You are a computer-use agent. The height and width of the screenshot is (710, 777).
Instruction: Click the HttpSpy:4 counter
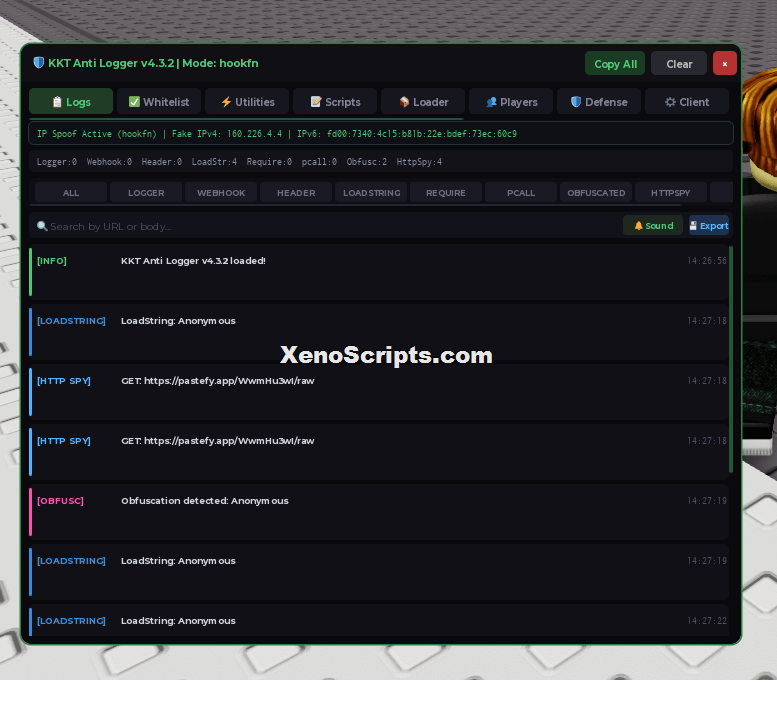point(419,162)
